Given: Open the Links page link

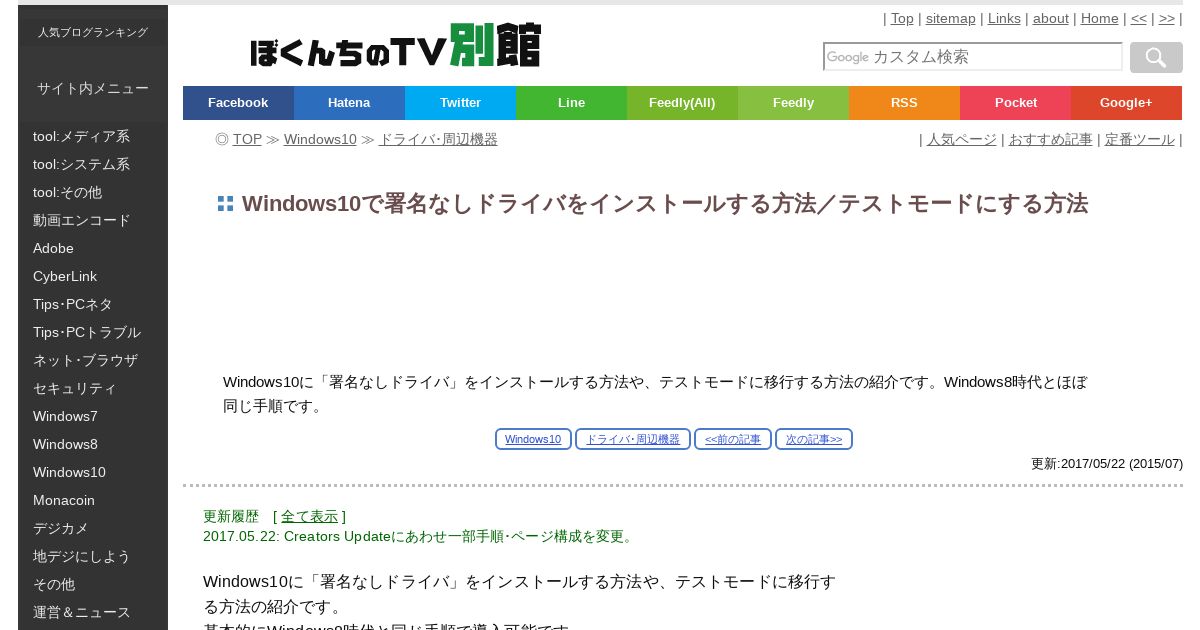Looking at the screenshot, I should [1004, 18].
